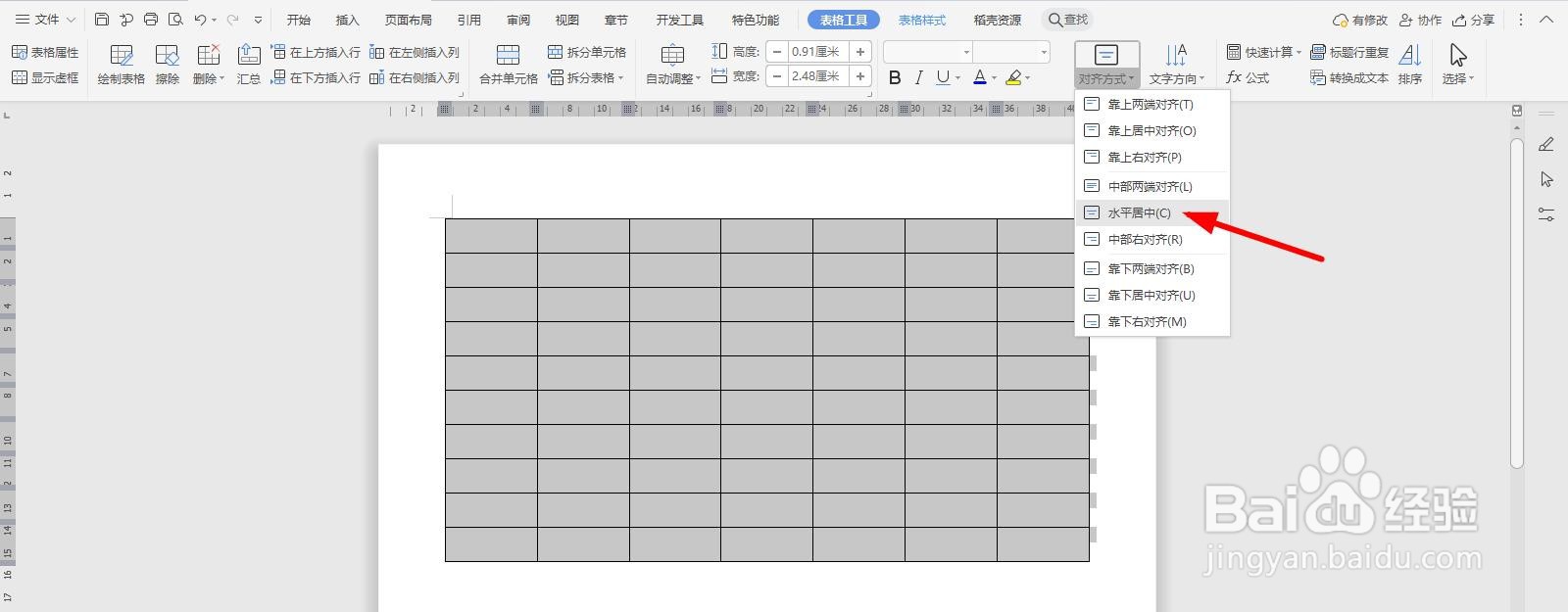The width and height of the screenshot is (1568, 612).
Task: Click the Print icon in quick access toolbar
Action: click(151, 20)
